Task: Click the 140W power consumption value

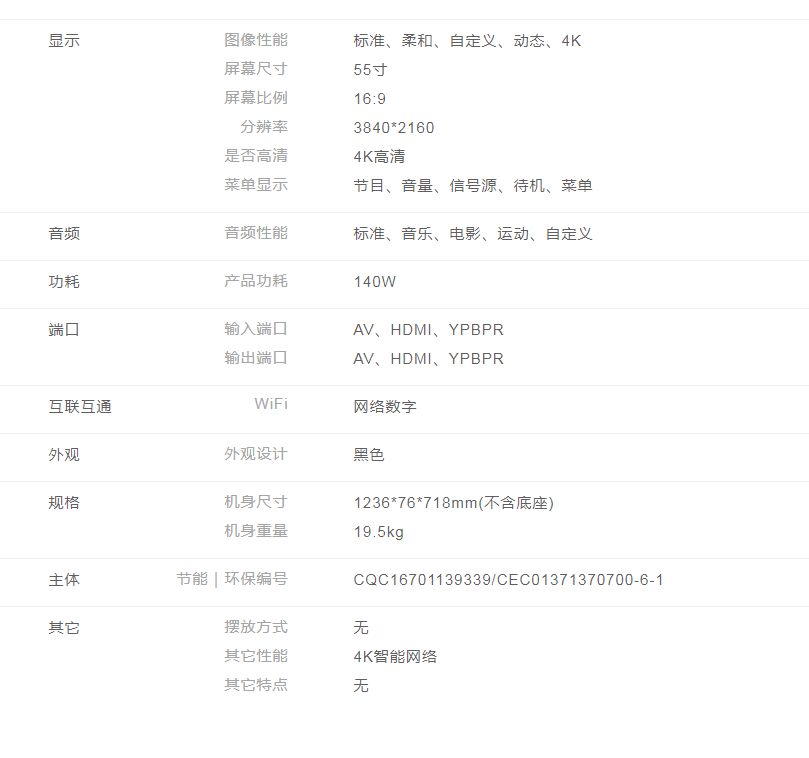Action: pos(375,282)
